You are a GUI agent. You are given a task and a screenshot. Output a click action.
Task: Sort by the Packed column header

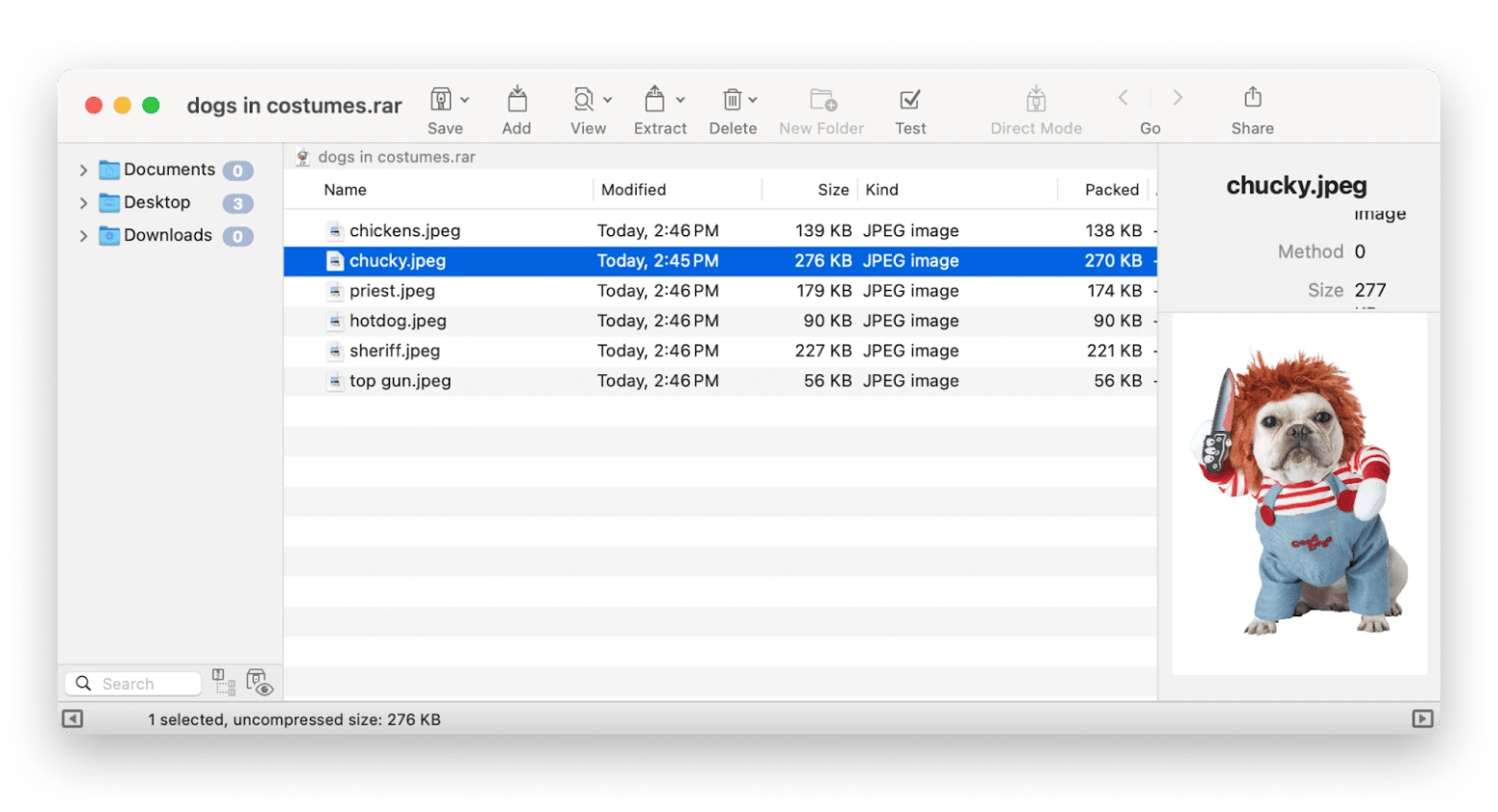point(1112,190)
